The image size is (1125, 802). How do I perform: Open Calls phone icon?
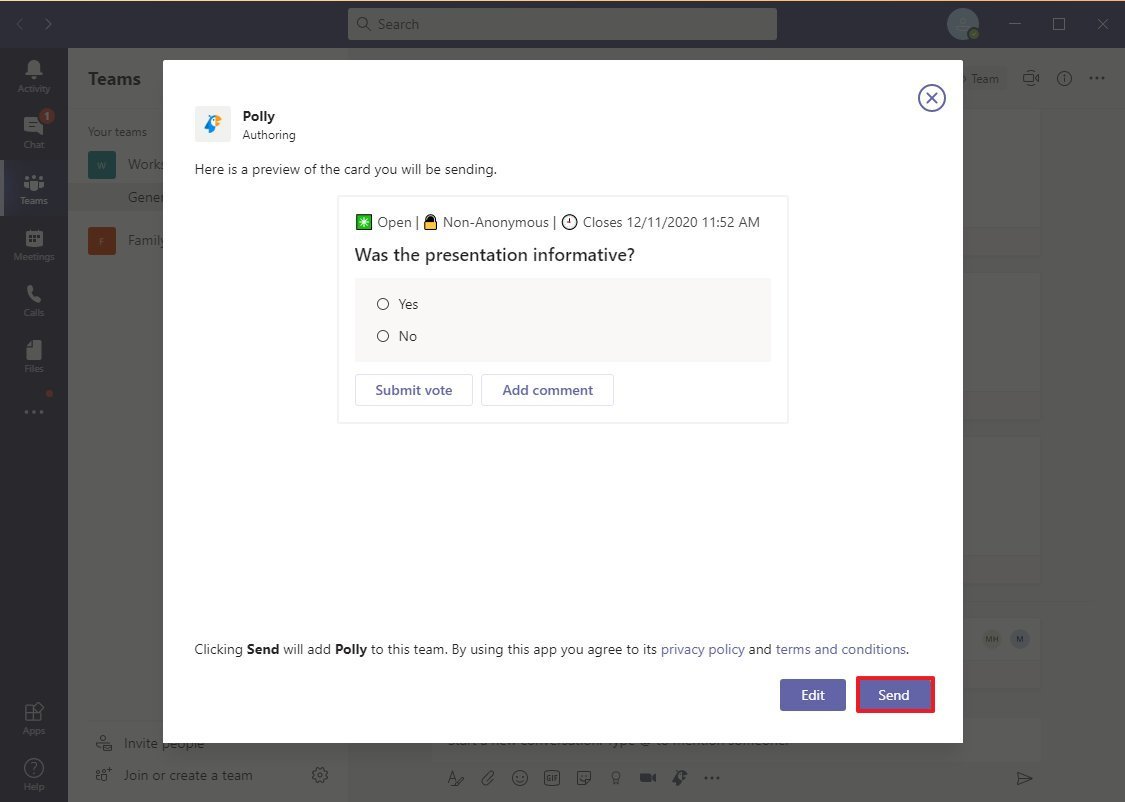34,300
